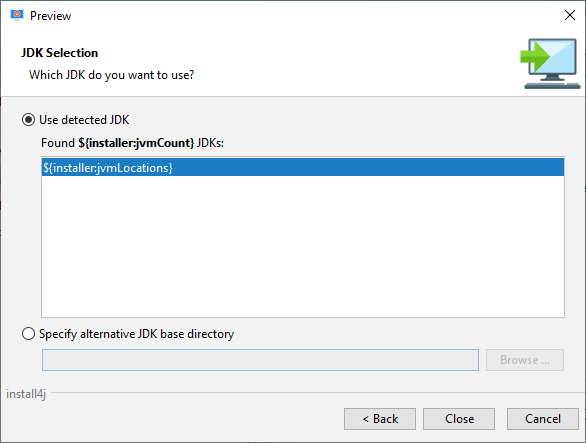Viewport: 586px width, 443px height.
Task: Cancel the JDK selection dialog
Action: click(x=543, y=419)
